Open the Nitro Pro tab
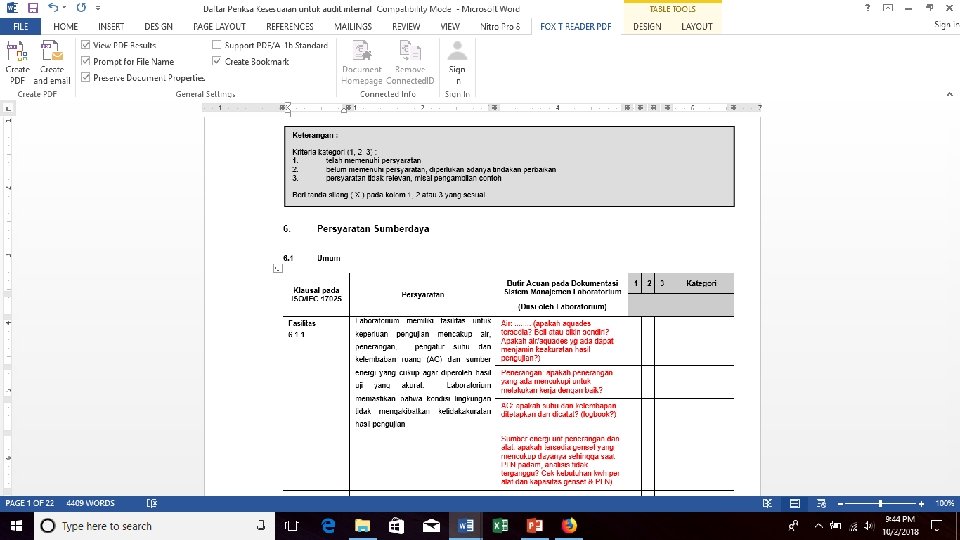 (500, 26)
